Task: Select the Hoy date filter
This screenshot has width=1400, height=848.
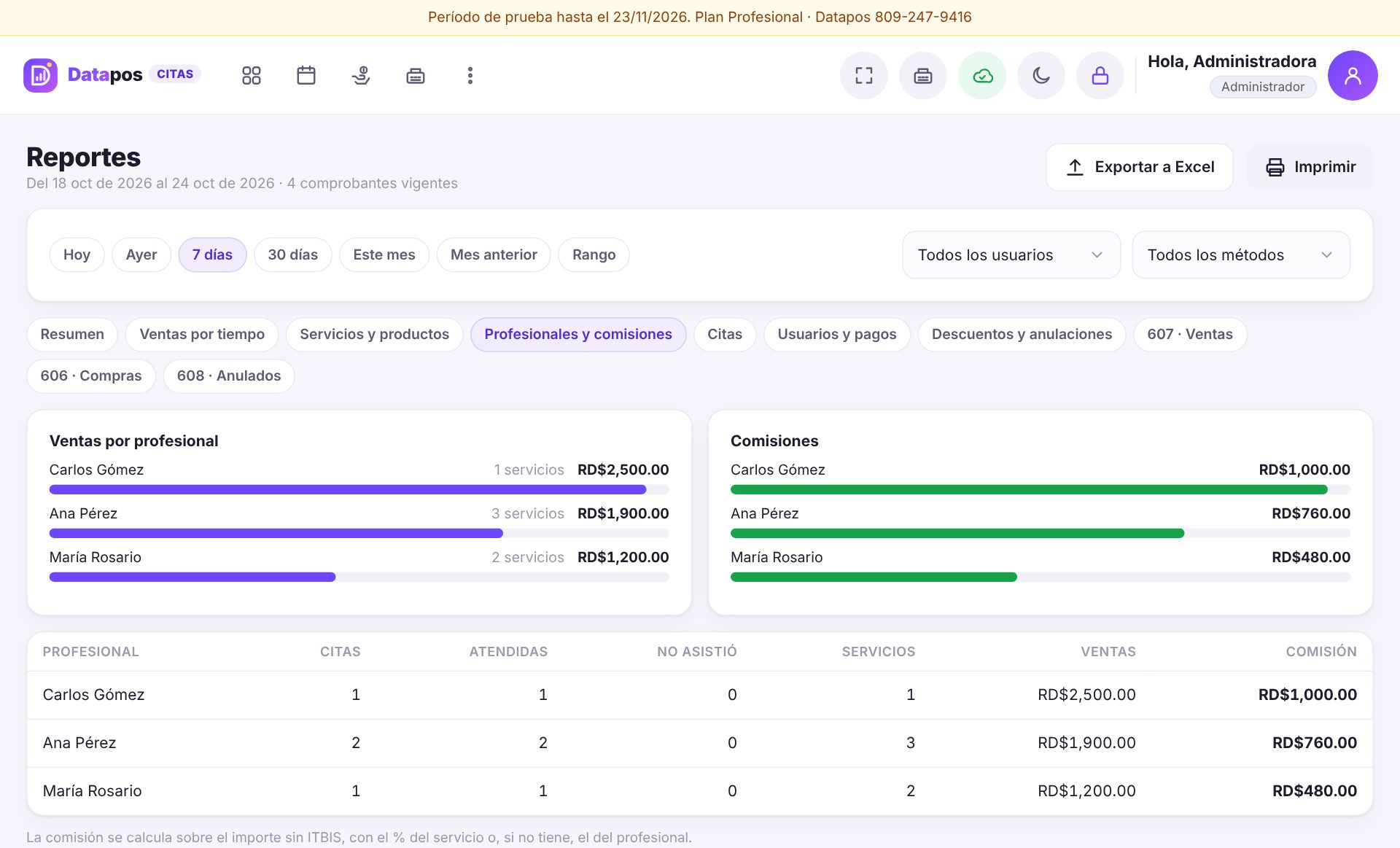Action: coord(77,254)
